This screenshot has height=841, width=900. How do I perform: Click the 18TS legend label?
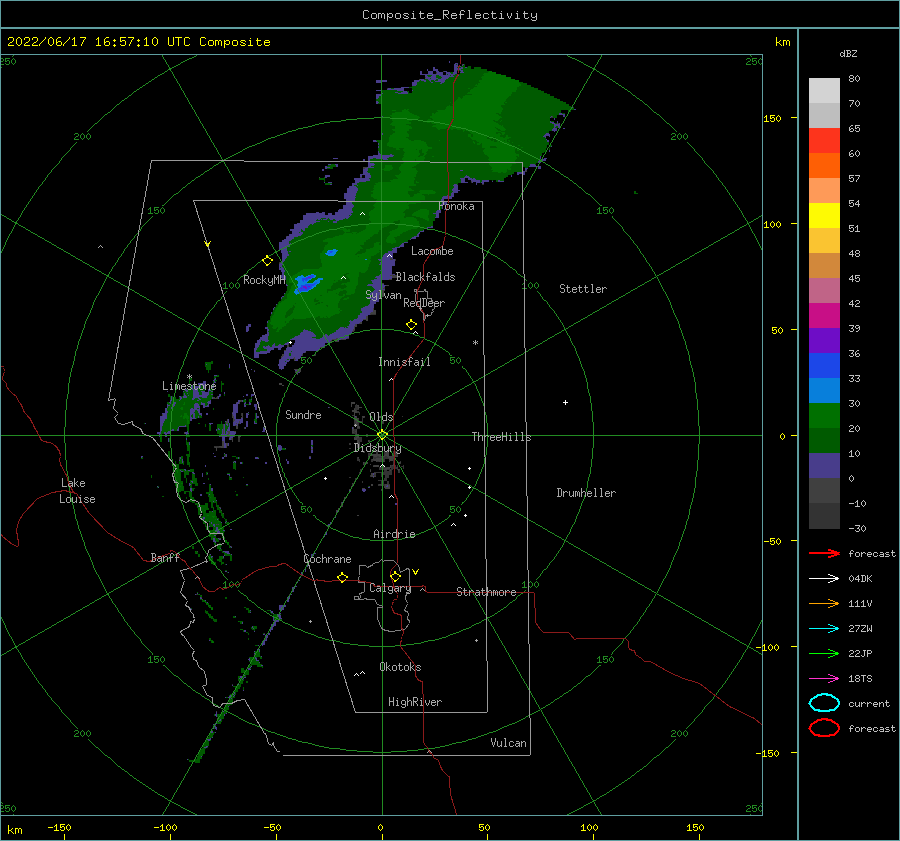(860, 679)
